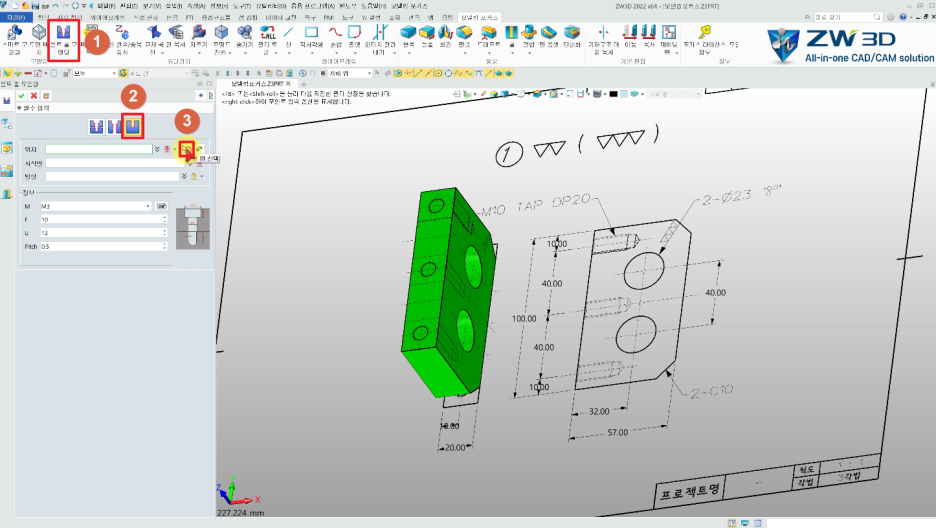Click the hole feature icon in ribbon
This screenshot has width=936, height=528.
tap(512, 33)
